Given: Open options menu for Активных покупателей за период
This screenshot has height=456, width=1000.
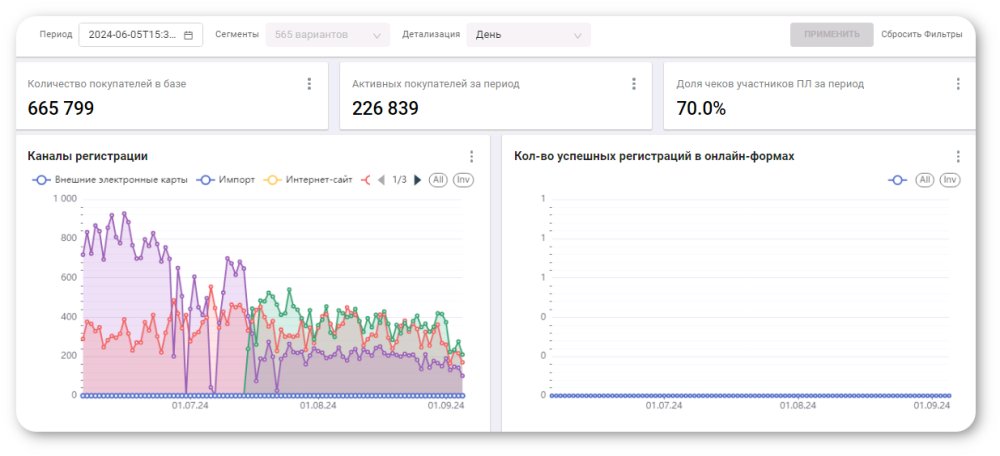Looking at the screenshot, I should click(634, 84).
